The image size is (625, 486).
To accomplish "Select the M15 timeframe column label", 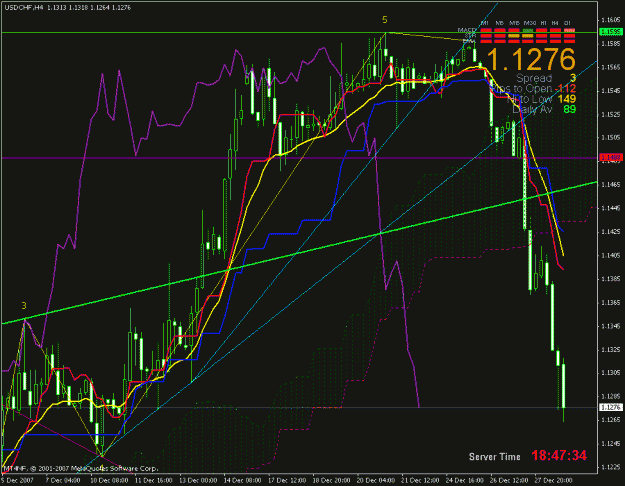I will [514, 23].
